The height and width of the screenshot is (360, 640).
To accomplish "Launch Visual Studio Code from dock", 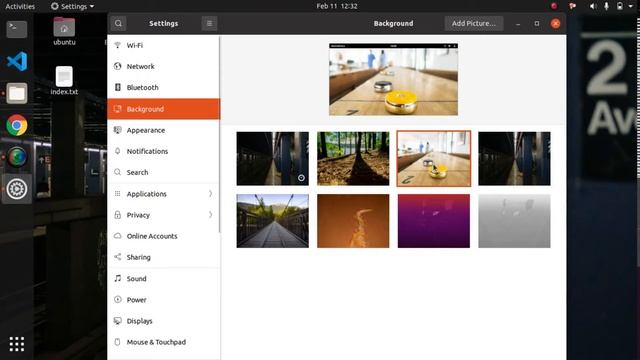I will tap(17, 62).
